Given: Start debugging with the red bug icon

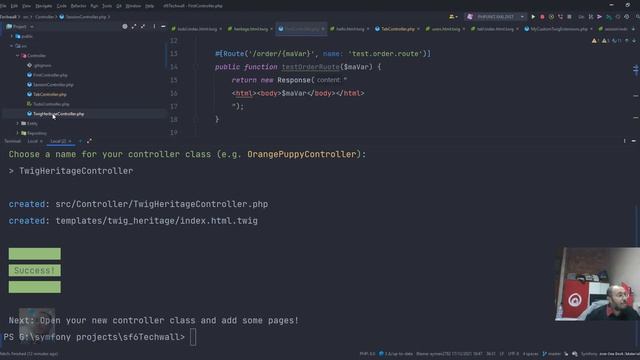Looking at the screenshot, I should point(542,17).
